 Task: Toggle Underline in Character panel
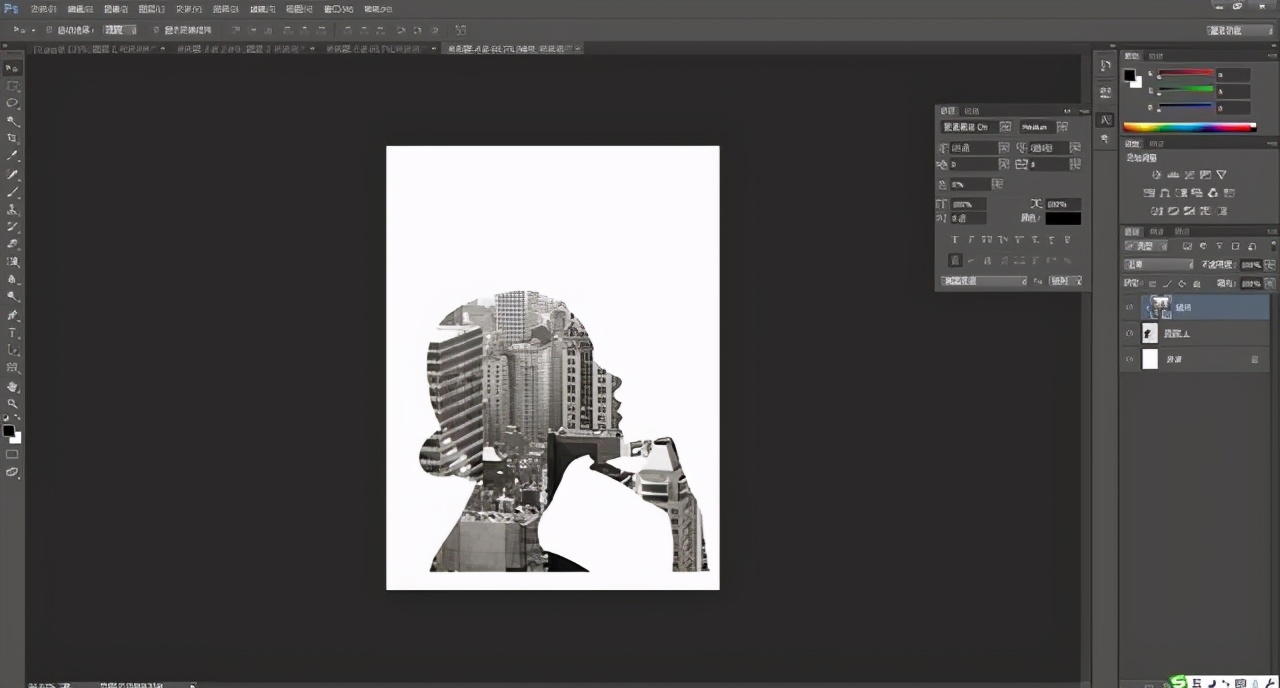tap(1051, 240)
